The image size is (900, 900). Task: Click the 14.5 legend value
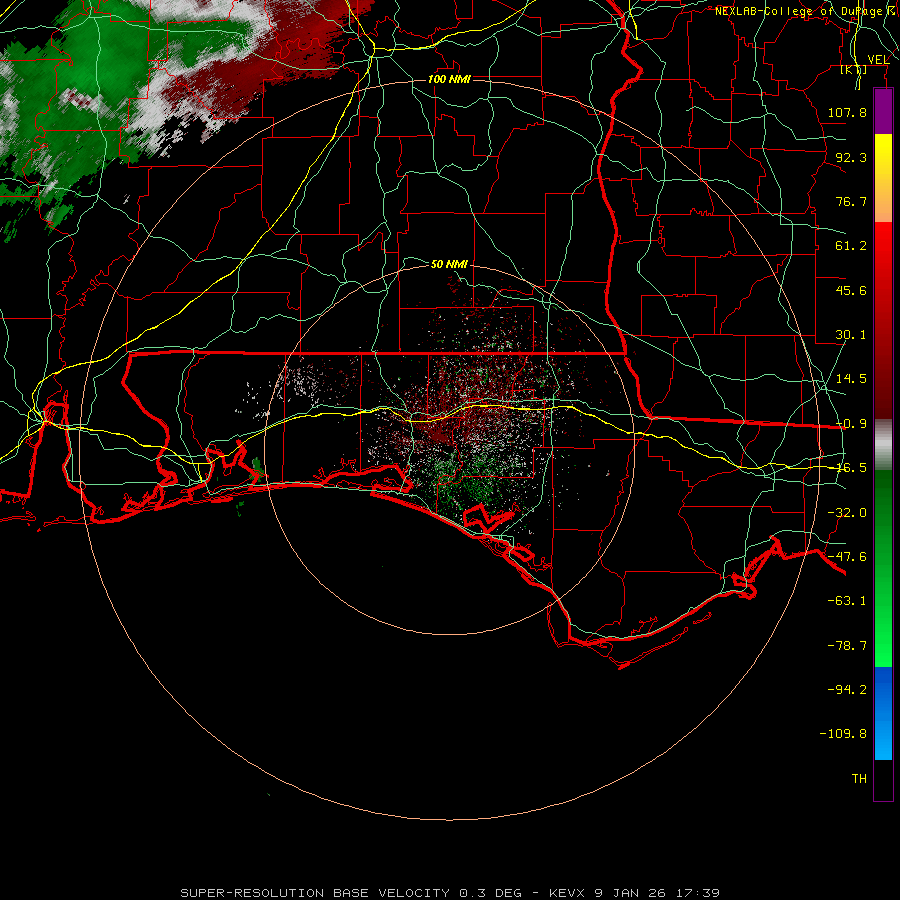[851, 379]
